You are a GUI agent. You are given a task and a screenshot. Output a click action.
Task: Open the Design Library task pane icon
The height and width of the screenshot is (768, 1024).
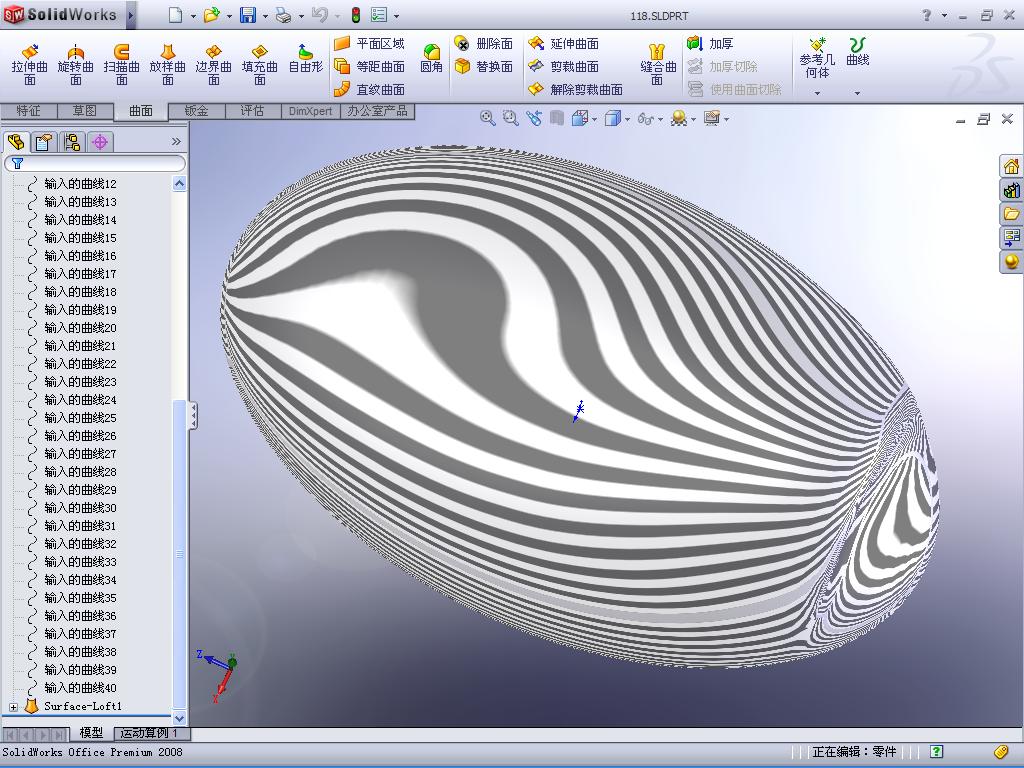1012,191
